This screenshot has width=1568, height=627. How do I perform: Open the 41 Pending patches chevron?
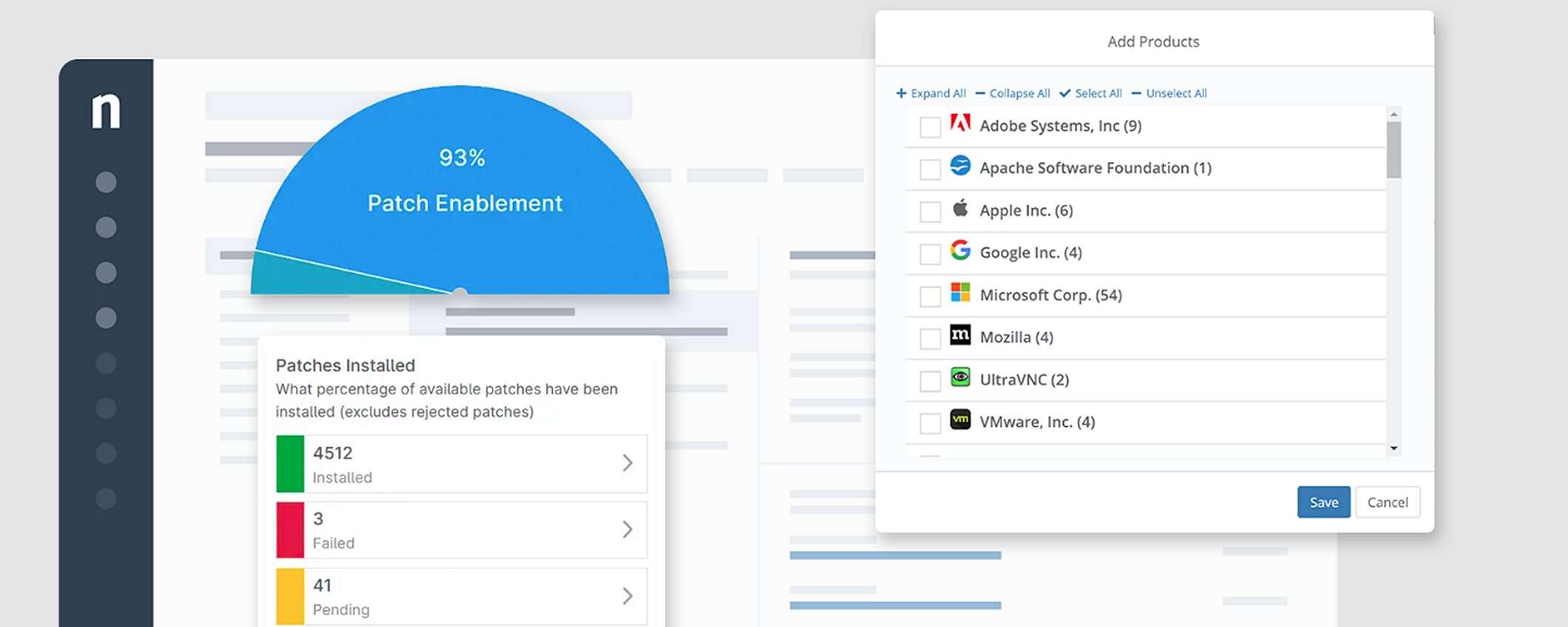coord(627,596)
